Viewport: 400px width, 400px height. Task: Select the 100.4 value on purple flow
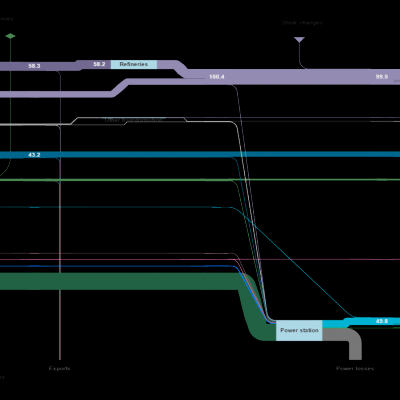(x=217, y=77)
